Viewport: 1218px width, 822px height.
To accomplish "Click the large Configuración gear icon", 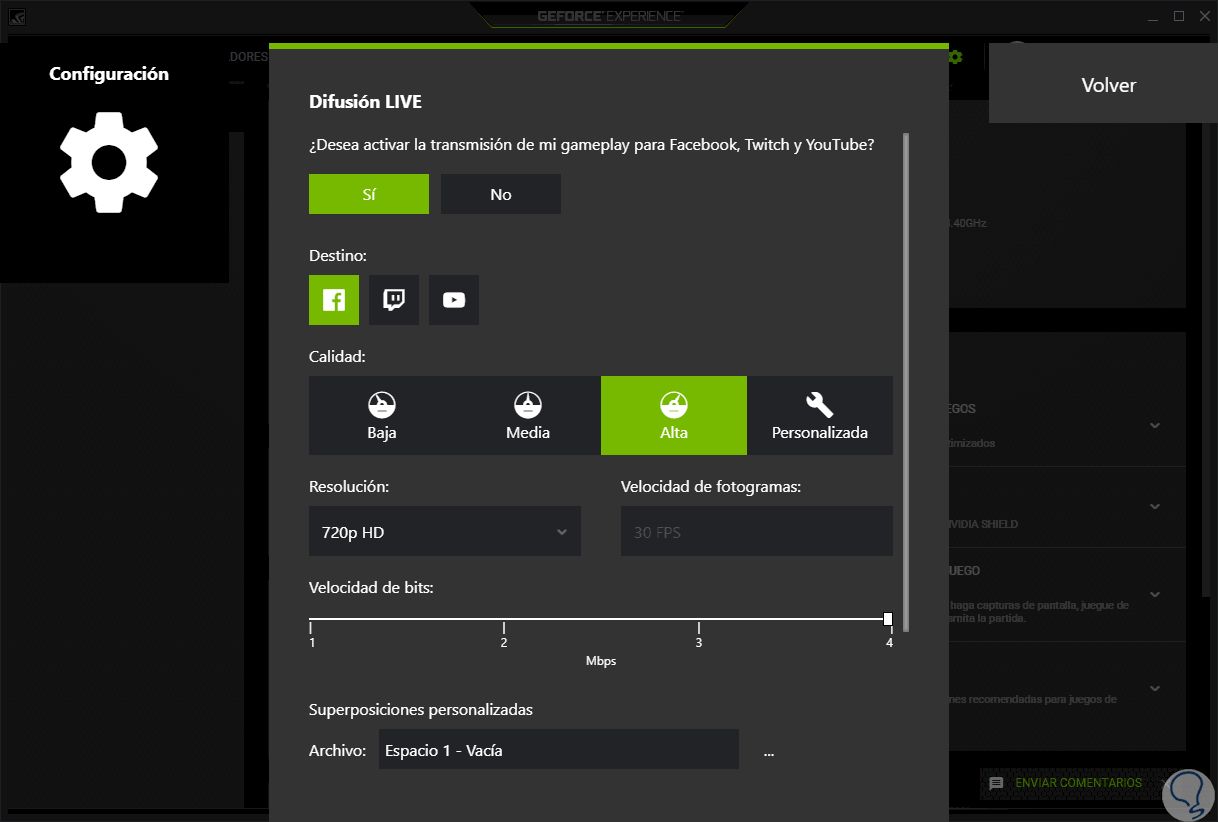I will [109, 162].
